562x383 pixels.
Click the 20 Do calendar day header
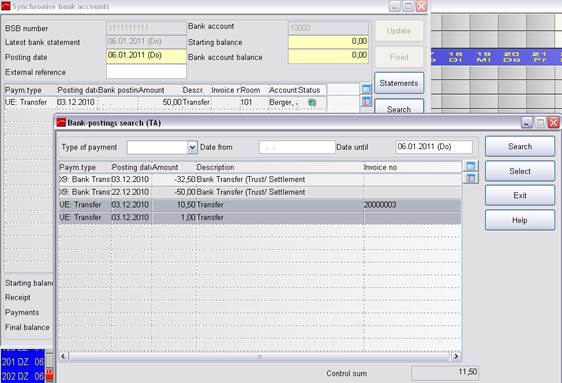[x=511, y=57]
